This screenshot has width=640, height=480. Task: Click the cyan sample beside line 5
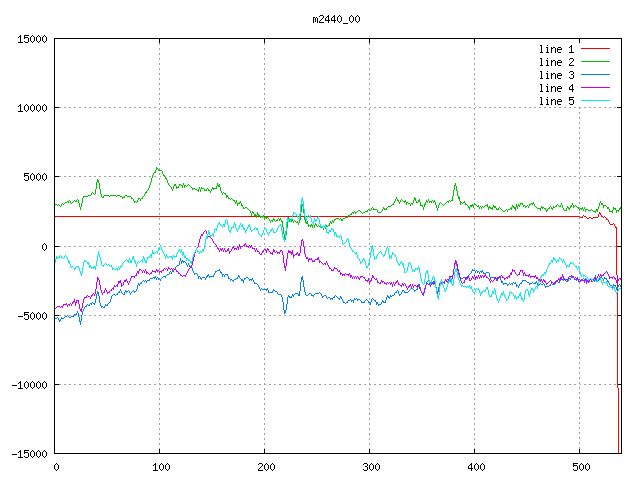(595, 101)
